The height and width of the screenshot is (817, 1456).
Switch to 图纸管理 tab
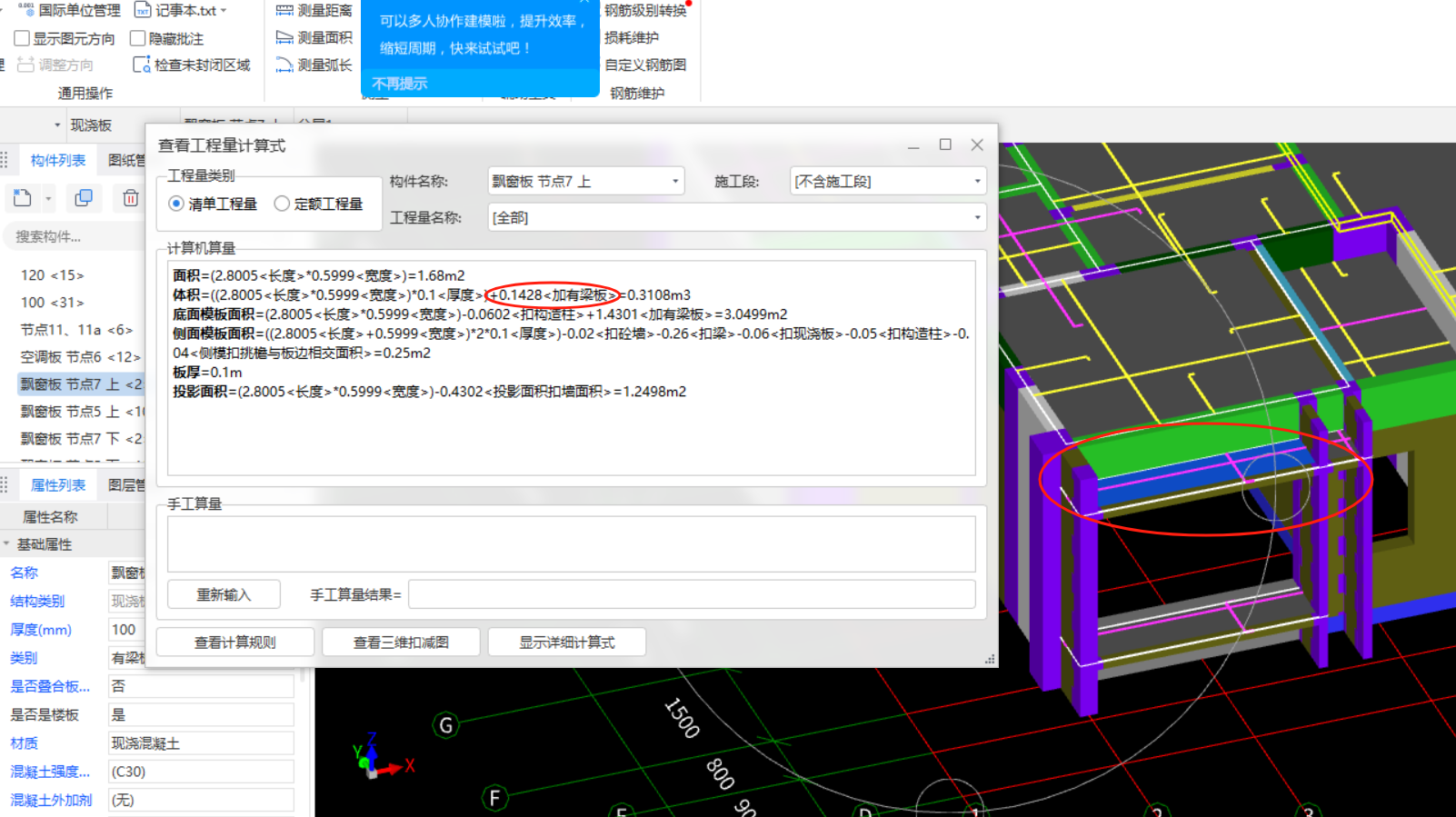(126, 160)
